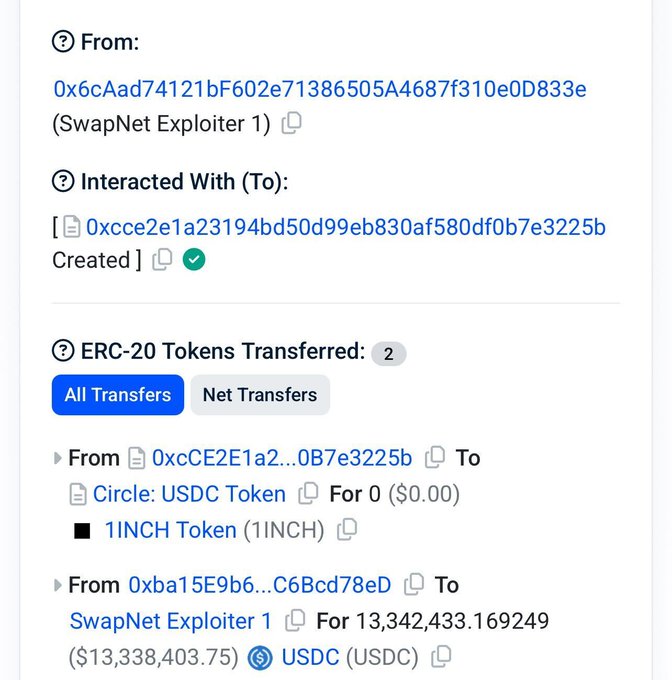Copy the 1INCH Token address
This screenshot has width=672, height=680.
pos(347,530)
